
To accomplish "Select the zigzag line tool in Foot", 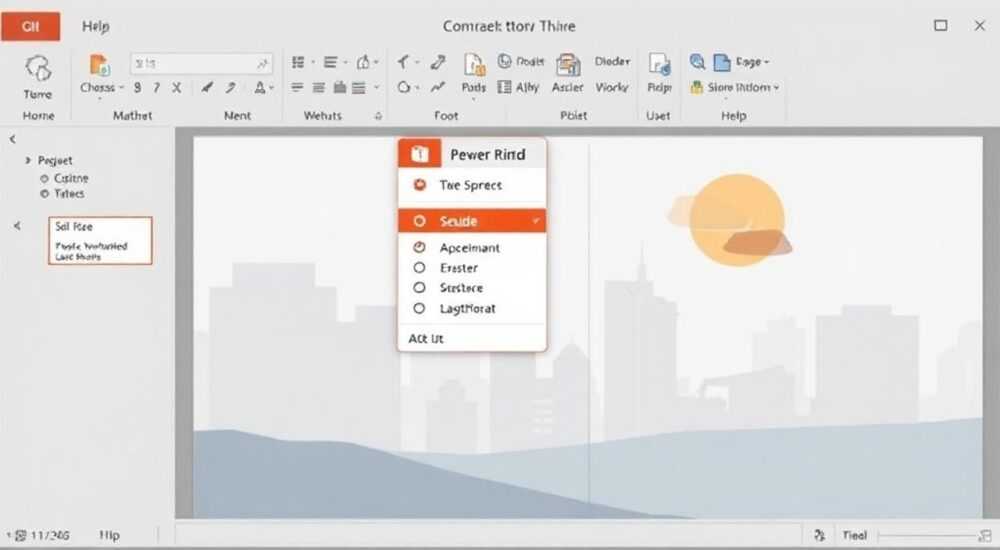I will click(438, 87).
